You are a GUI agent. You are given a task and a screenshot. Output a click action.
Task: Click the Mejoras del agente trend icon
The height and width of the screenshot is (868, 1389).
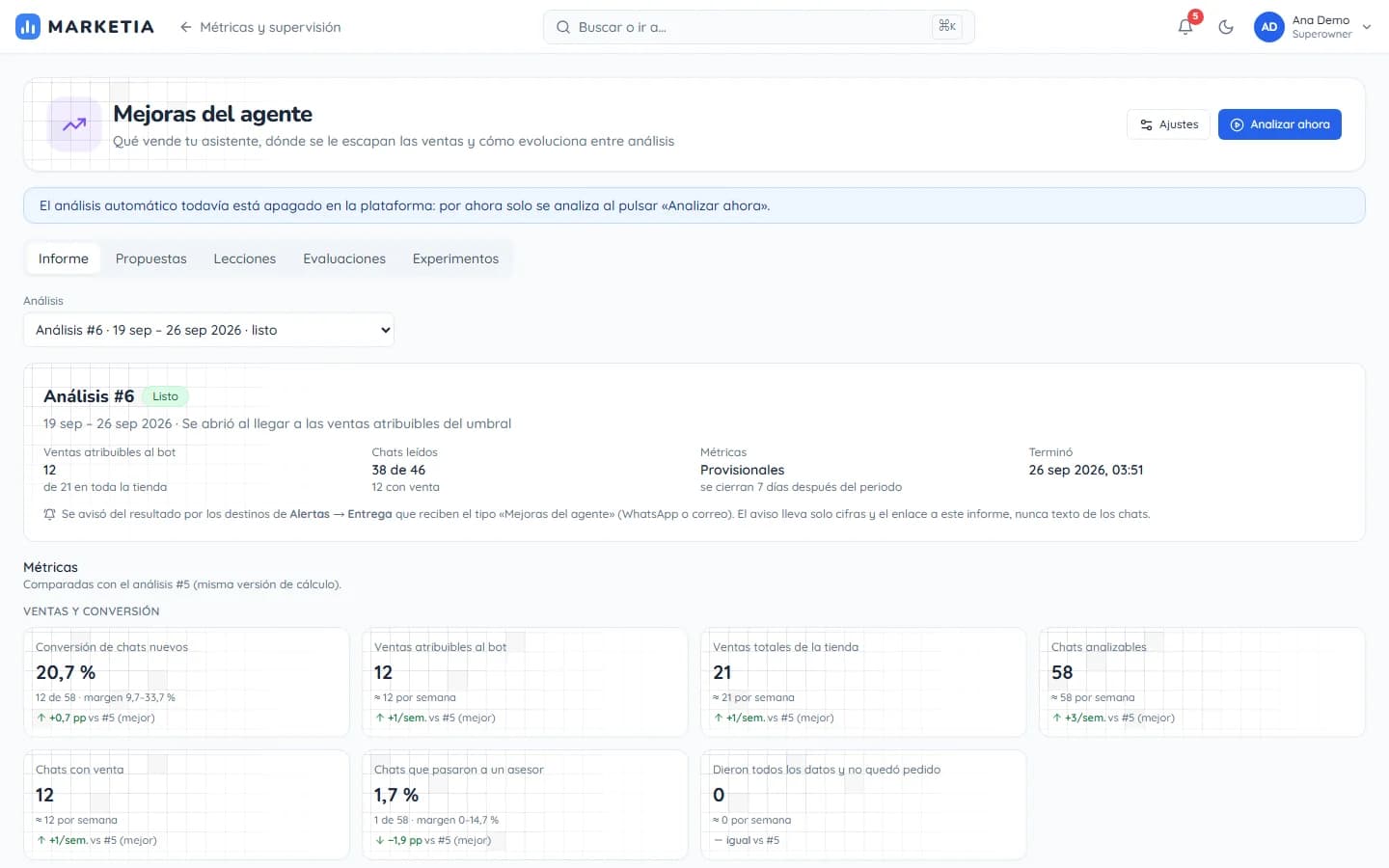tap(74, 124)
